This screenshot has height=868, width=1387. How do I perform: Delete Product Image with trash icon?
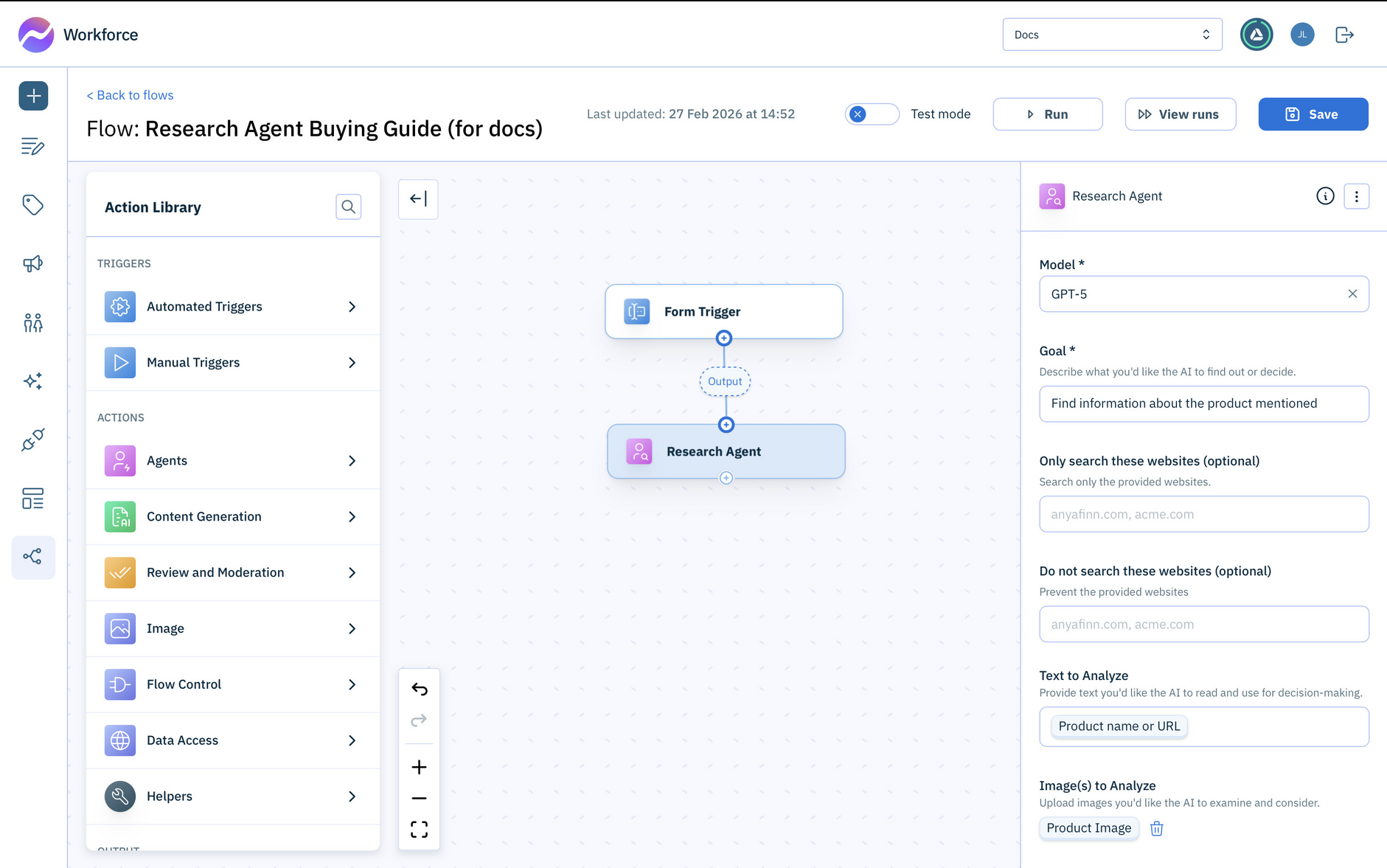pos(1156,828)
